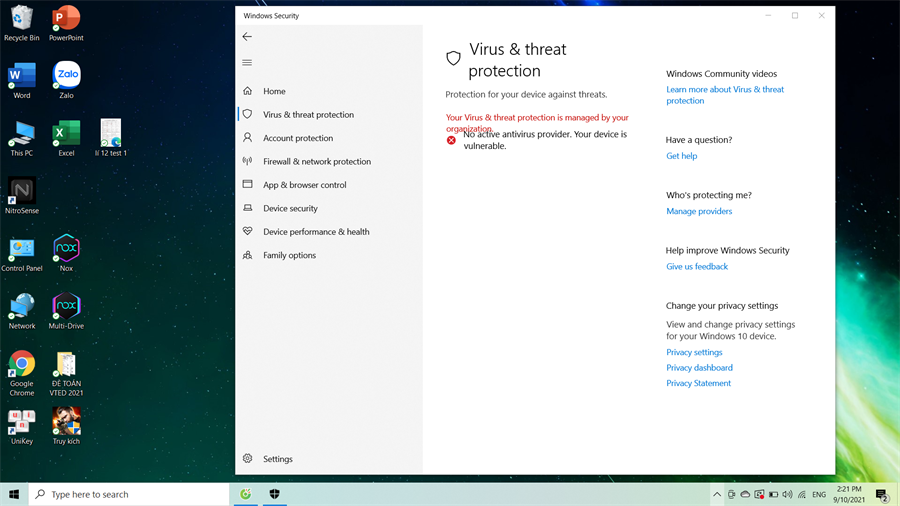Select the Account protection person icon
The image size is (900, 506).
click(247, 138)
